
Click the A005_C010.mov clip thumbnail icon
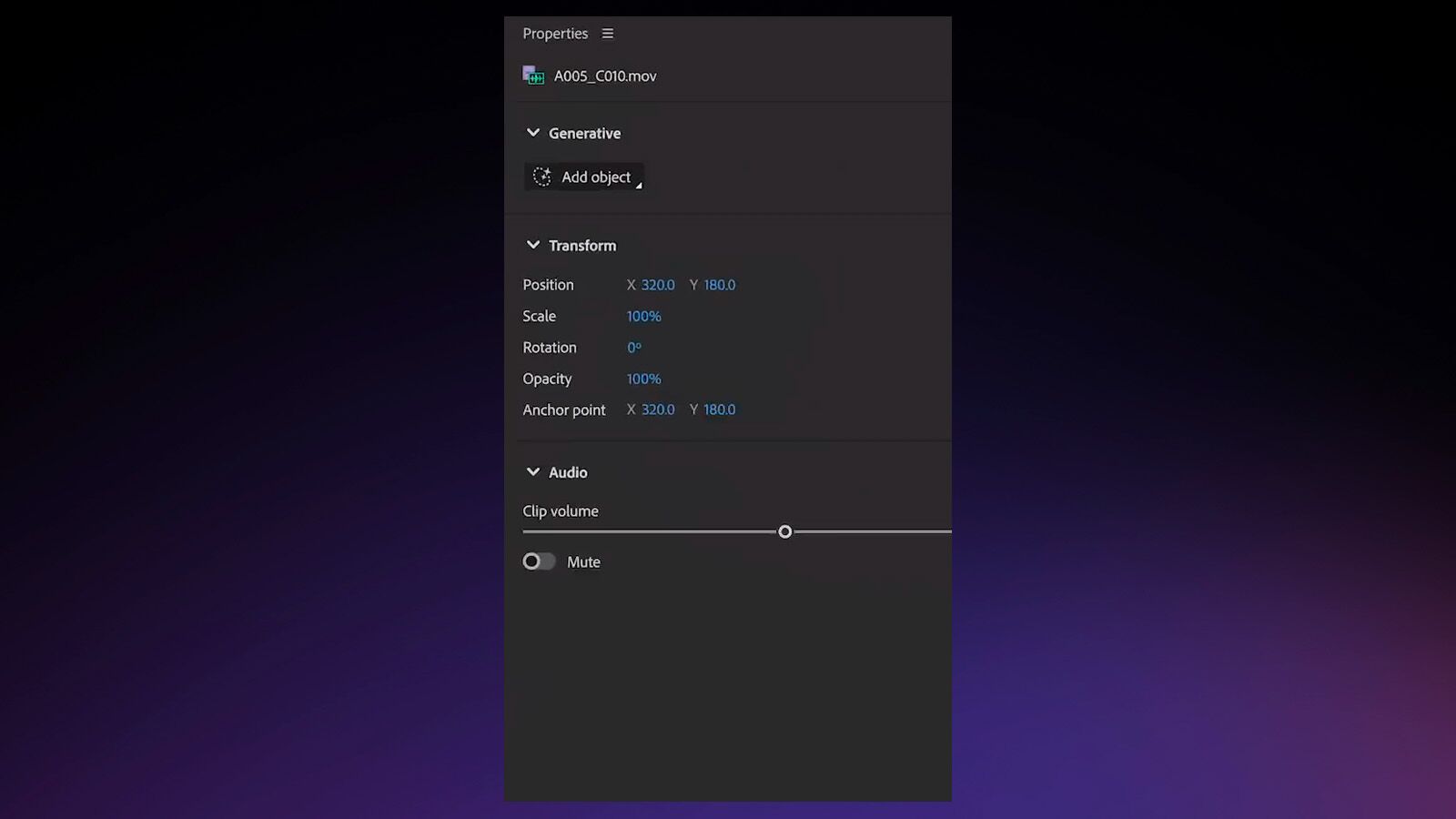(x=533, y=76)
